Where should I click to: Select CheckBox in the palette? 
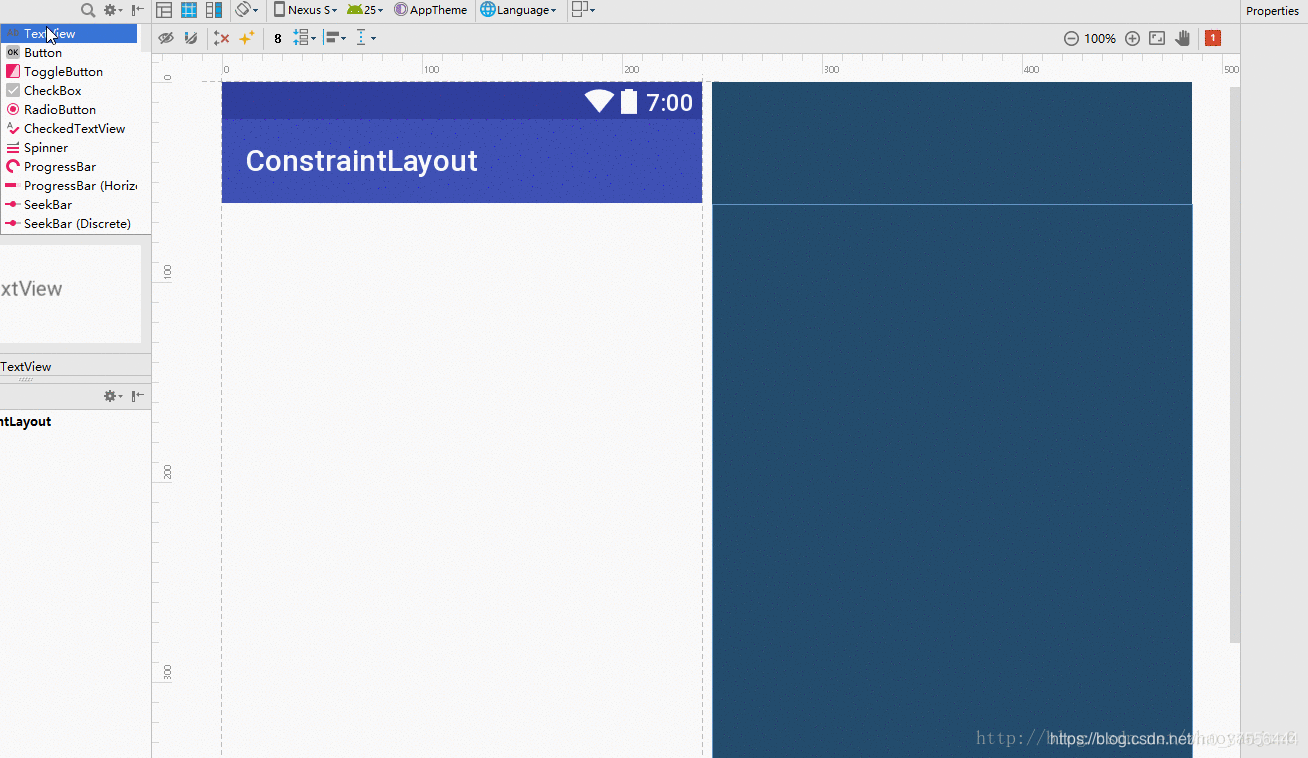pyautogui.click(x=68, y=91)
